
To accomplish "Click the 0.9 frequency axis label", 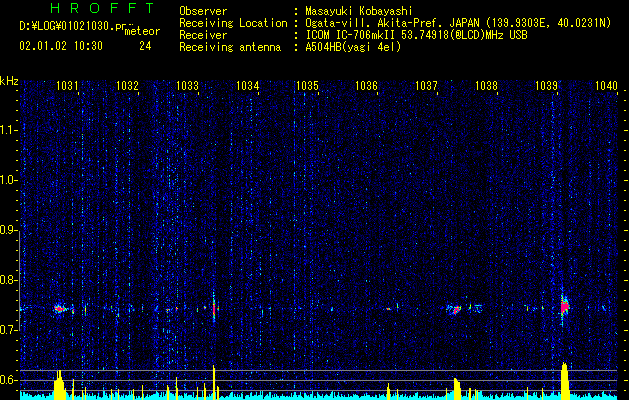I will 8,230.
